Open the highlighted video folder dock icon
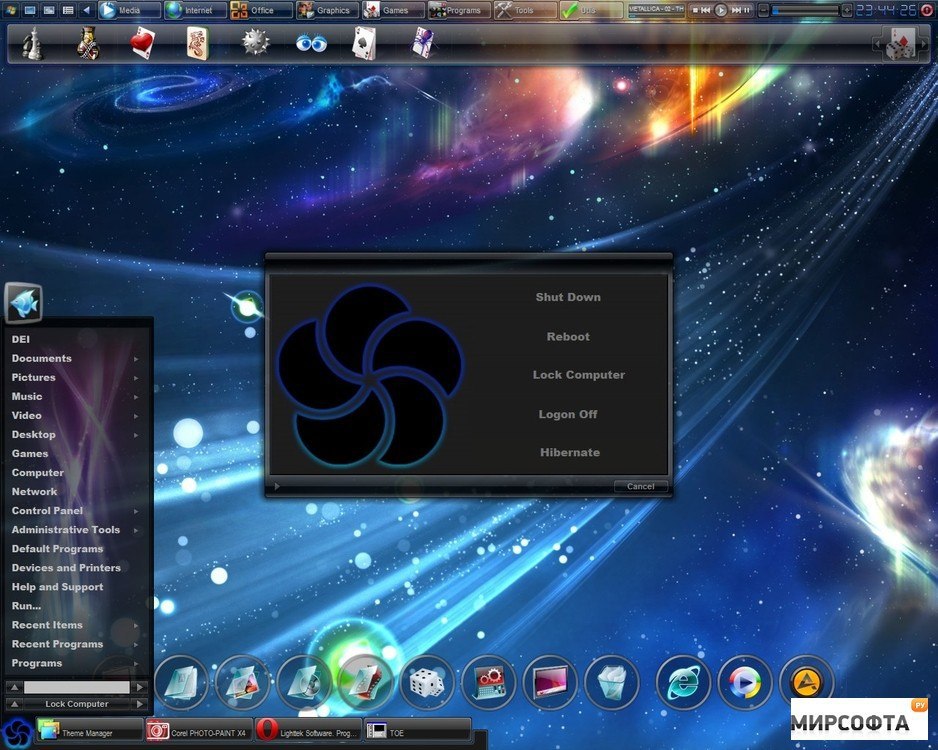Screen dimensions: 938x750 [366, 682]
